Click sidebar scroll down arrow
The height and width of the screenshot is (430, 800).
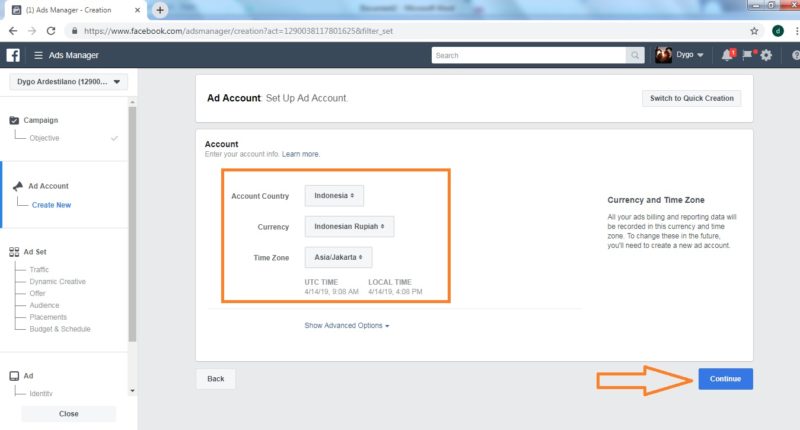coord(132,391)
